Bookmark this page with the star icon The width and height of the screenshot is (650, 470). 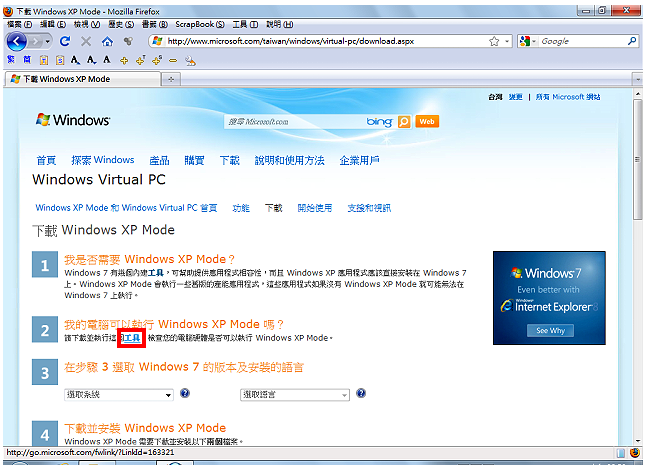pos(494,41)
